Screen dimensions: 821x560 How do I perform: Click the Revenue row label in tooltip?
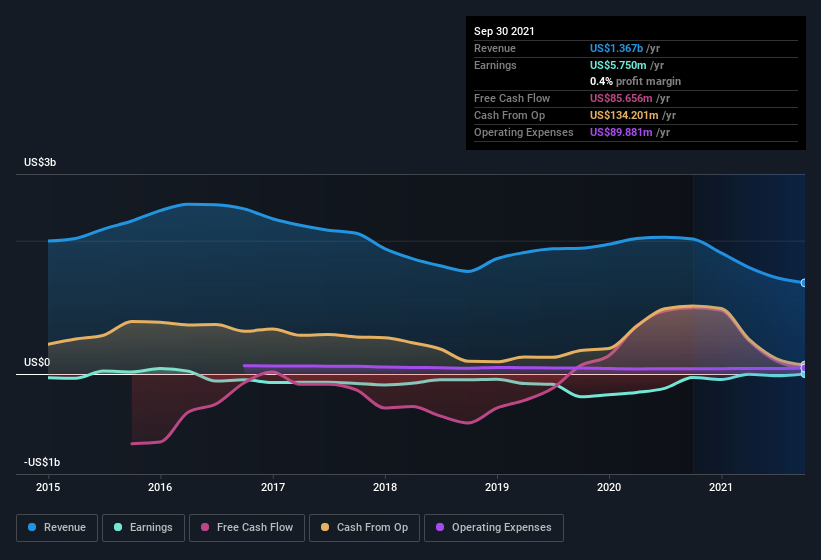pos(495,48)
